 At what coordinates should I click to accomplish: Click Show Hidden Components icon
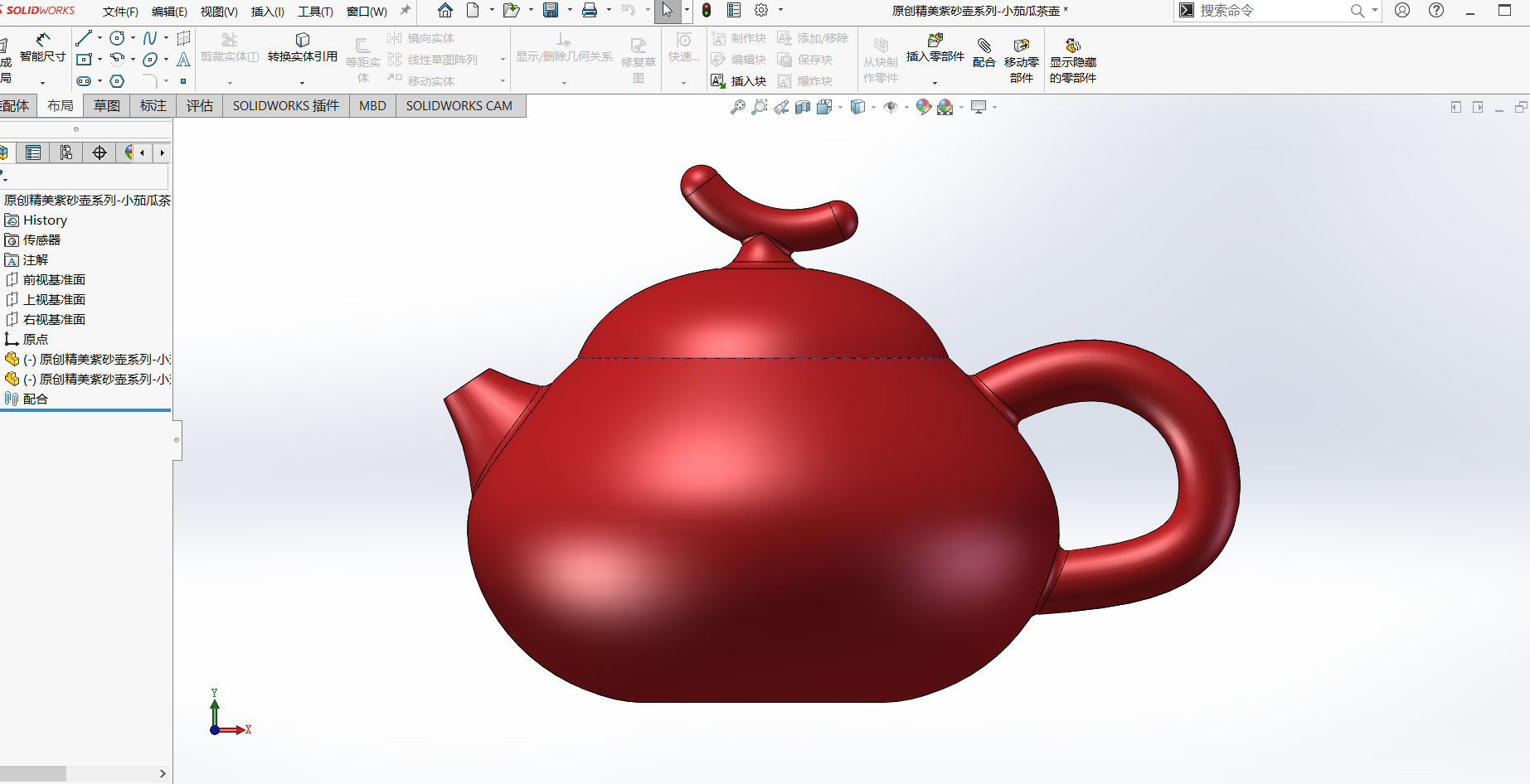click(x=1073, y=45)
